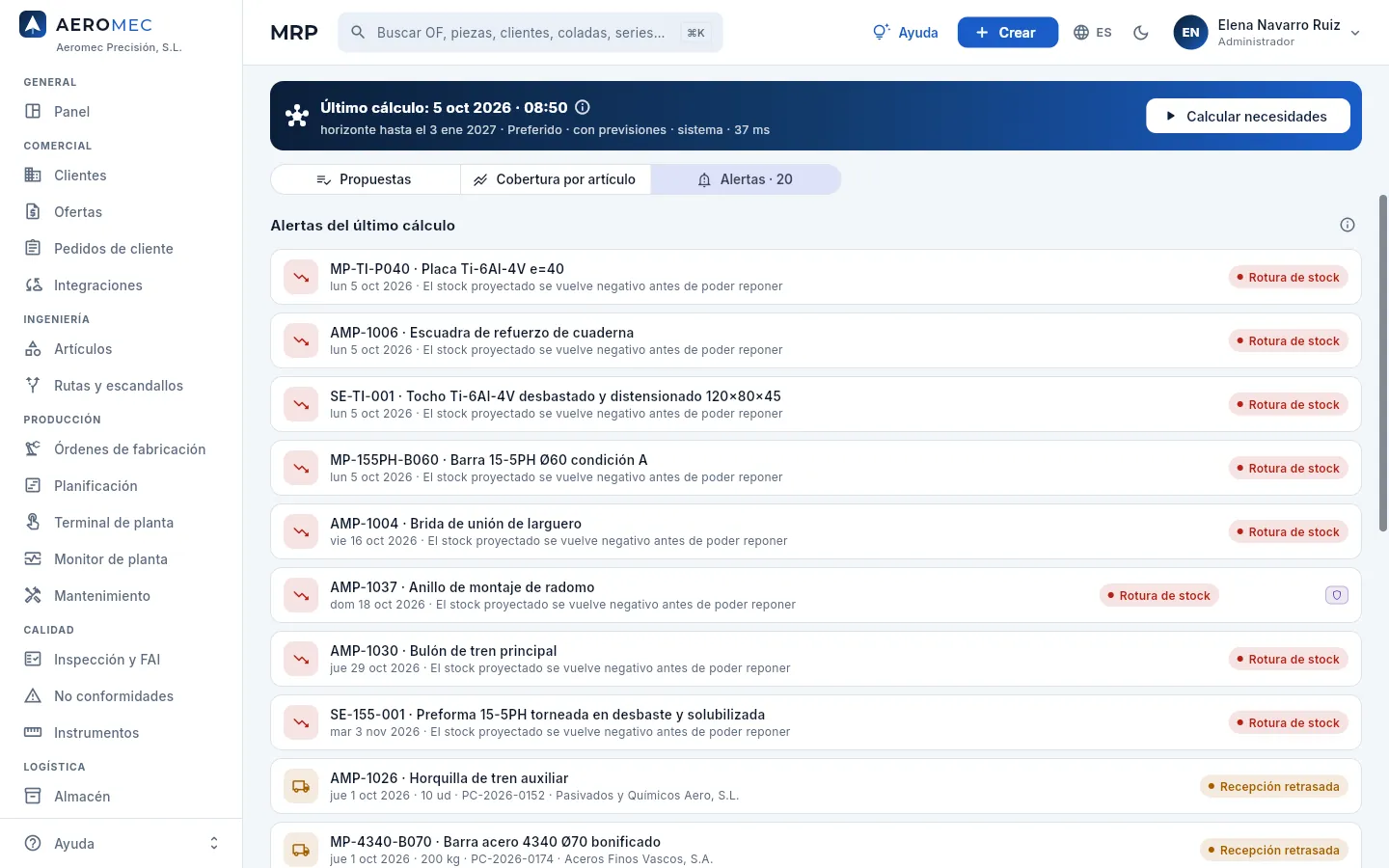Open AMP-1030 Bulón de tren principal alert
Screen dimensions: 1389x868
click(x=816, y=659)
